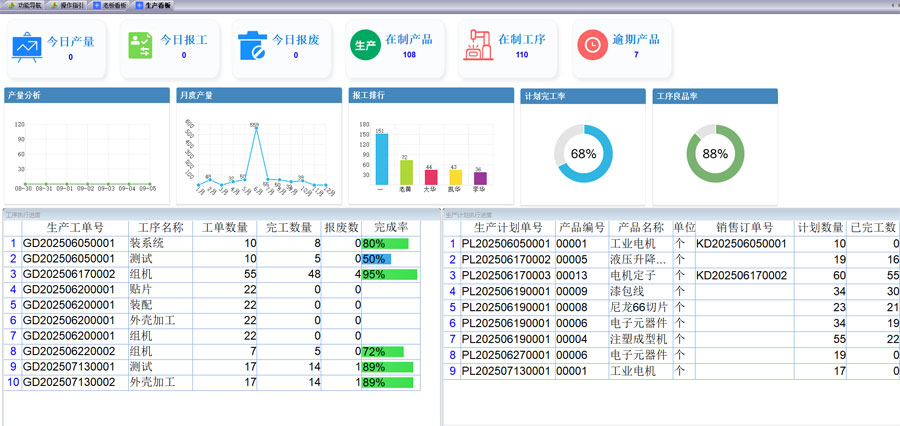Click the 计划完工率 68% donut chart
The height and width of the screenshot is (426, 900).
(583, 154)
